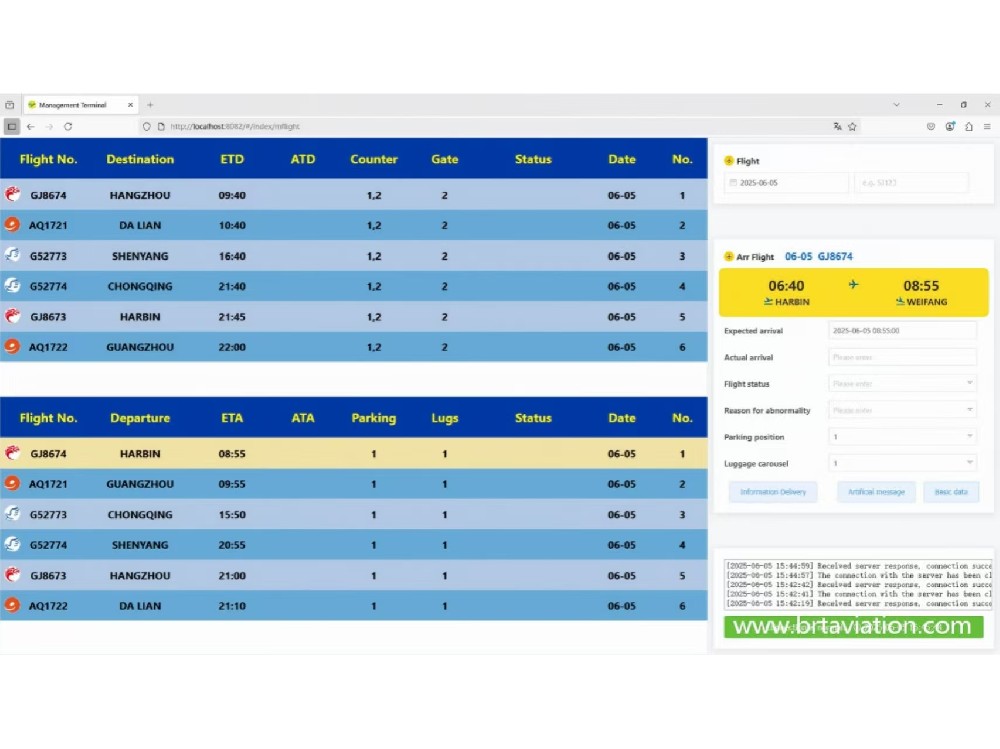
Task: Click the yellow icon beside the Arr Flight heading
Action: (x=728, y=257)
